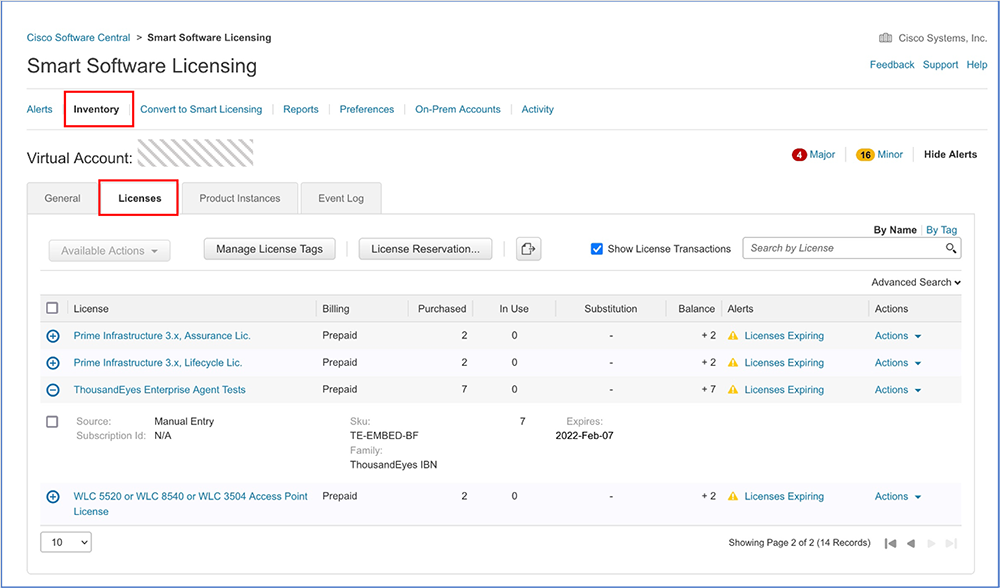This screenshot has width=1000, height=588.
Task: Open the rows-per-page dropdown showing 10
Action: pyautogui.click(x=66, y=542)
